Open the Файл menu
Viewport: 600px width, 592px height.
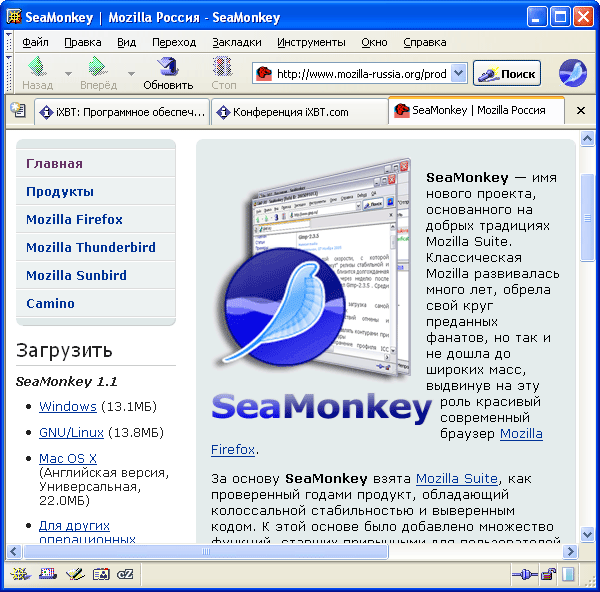point(35,42)
